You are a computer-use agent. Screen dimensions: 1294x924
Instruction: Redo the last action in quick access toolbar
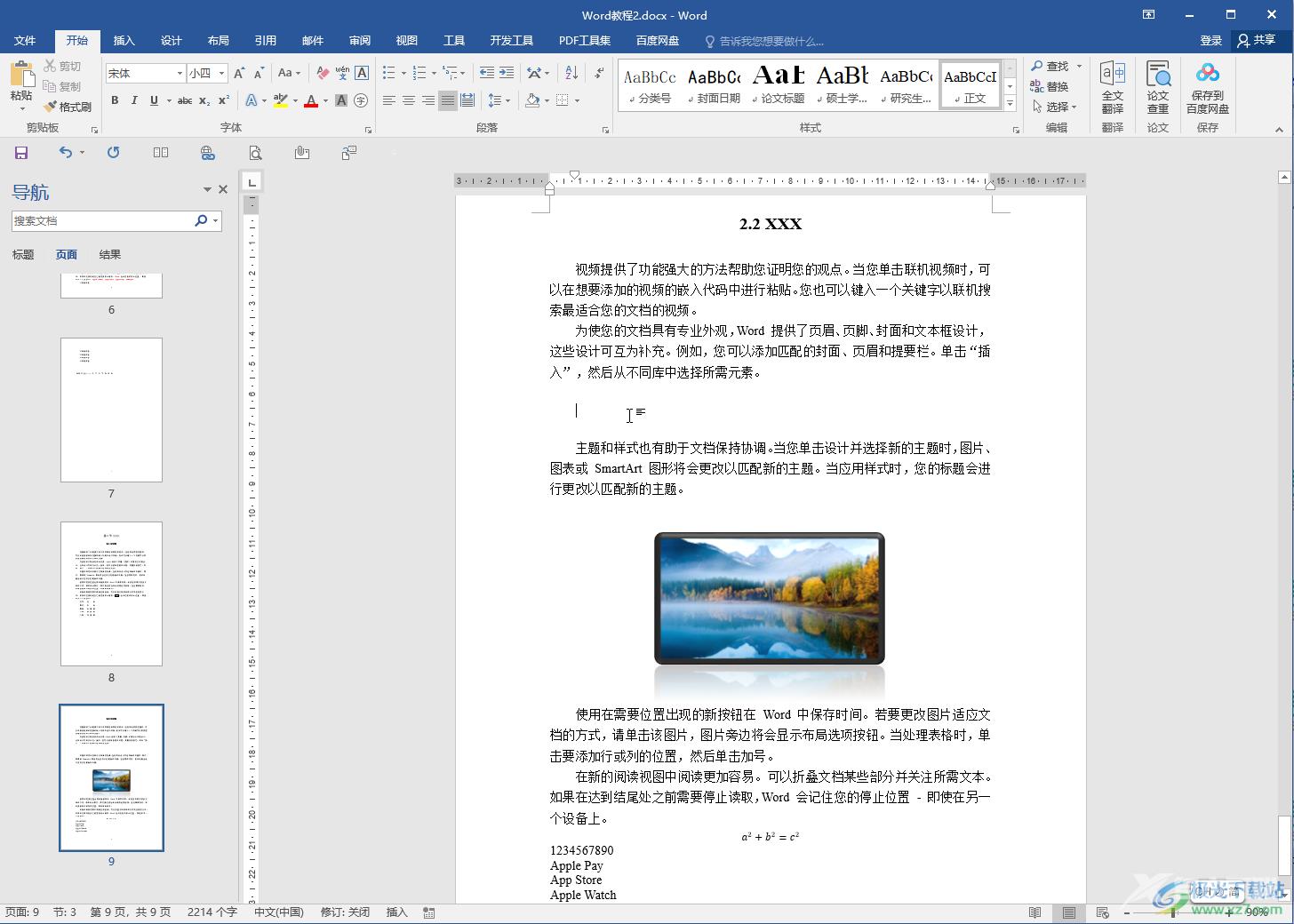tap(113, 153)
